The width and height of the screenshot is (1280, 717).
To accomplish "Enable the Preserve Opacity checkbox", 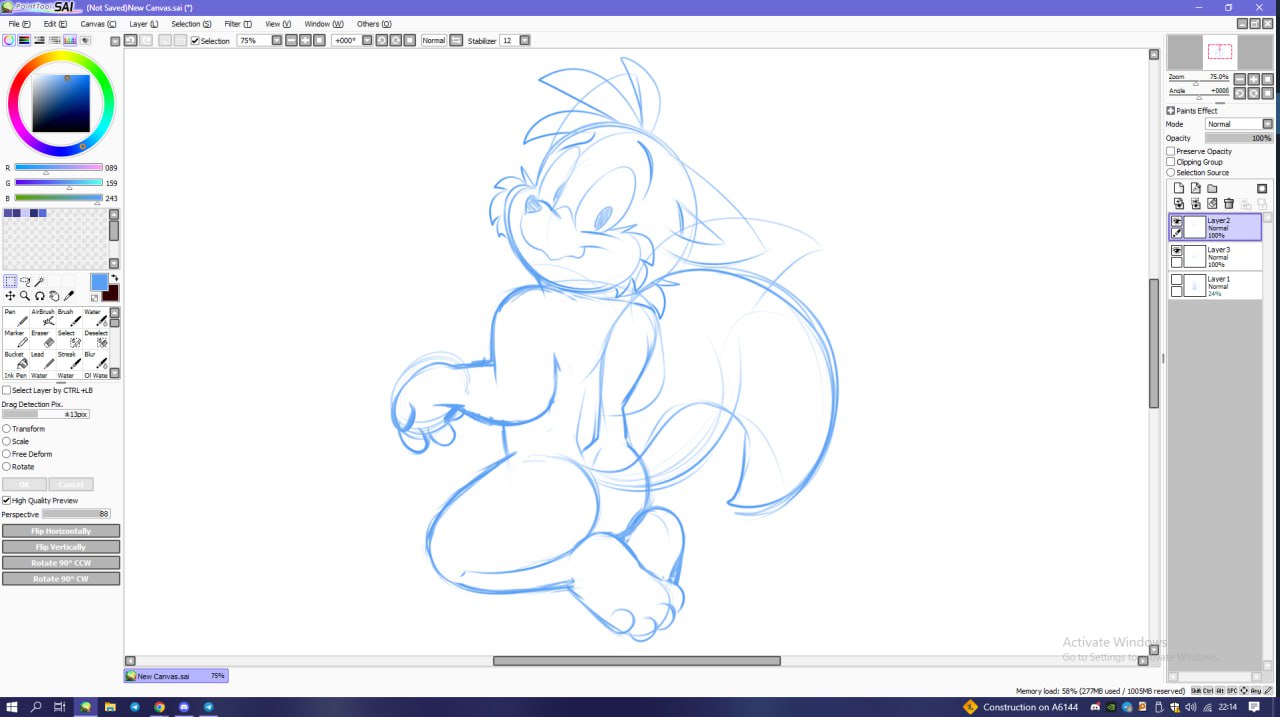I will pyautogui.click(x=1171, y=151).
